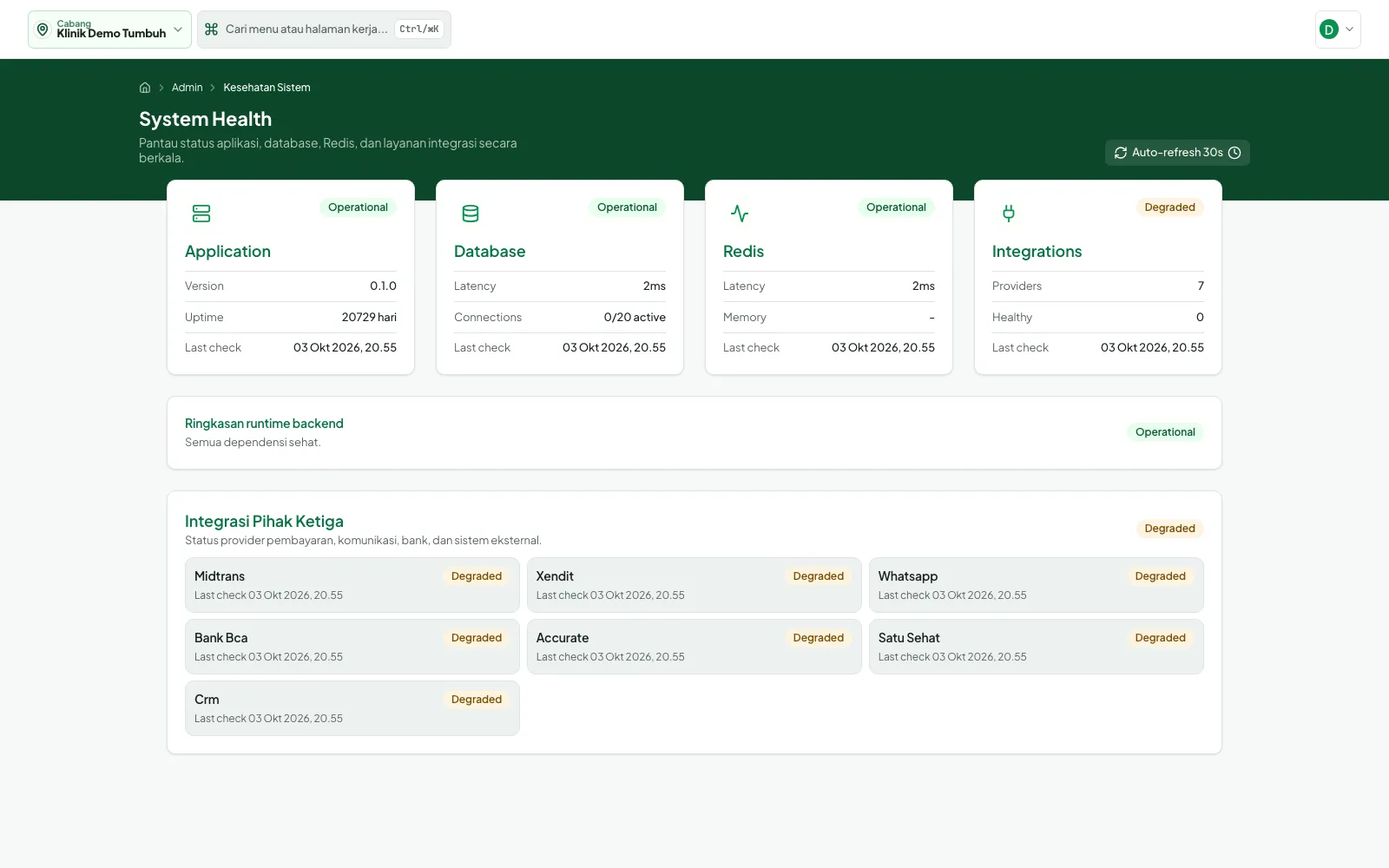Click the command icon in search bar
This screenshot has height=868, width=1389.
[211, 30]
